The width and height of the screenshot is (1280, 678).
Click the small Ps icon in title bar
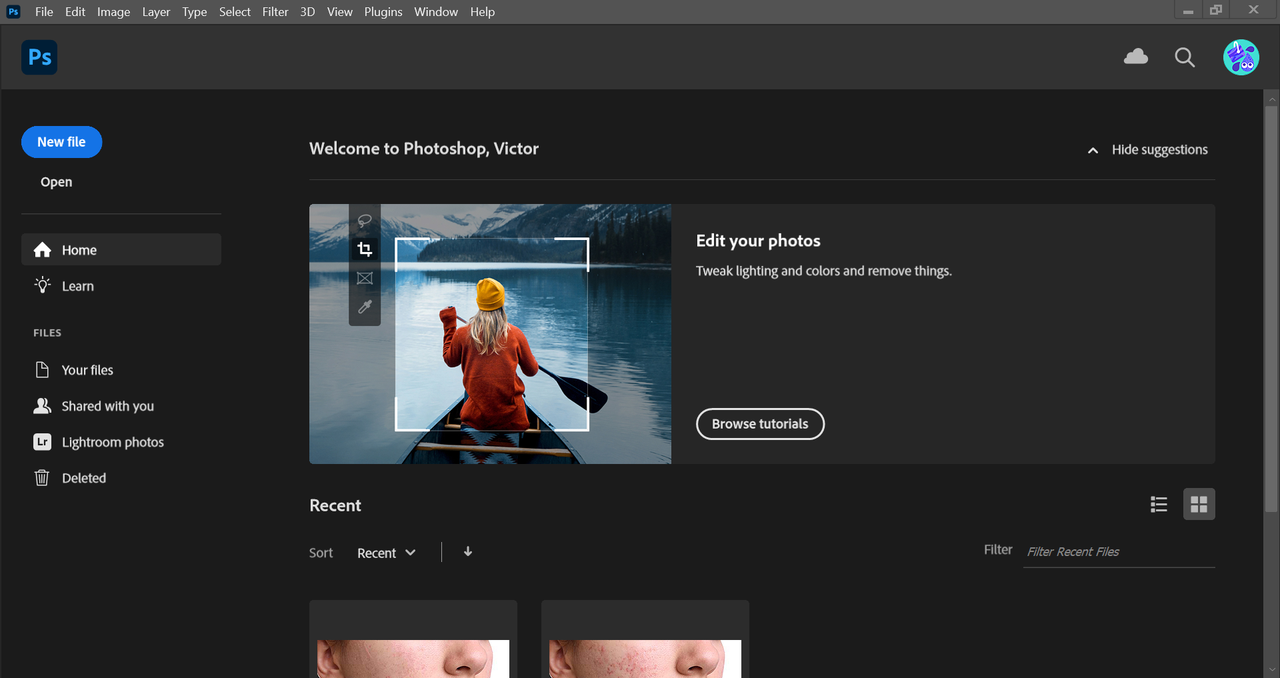pyautogui.click(x=14, y=12)
